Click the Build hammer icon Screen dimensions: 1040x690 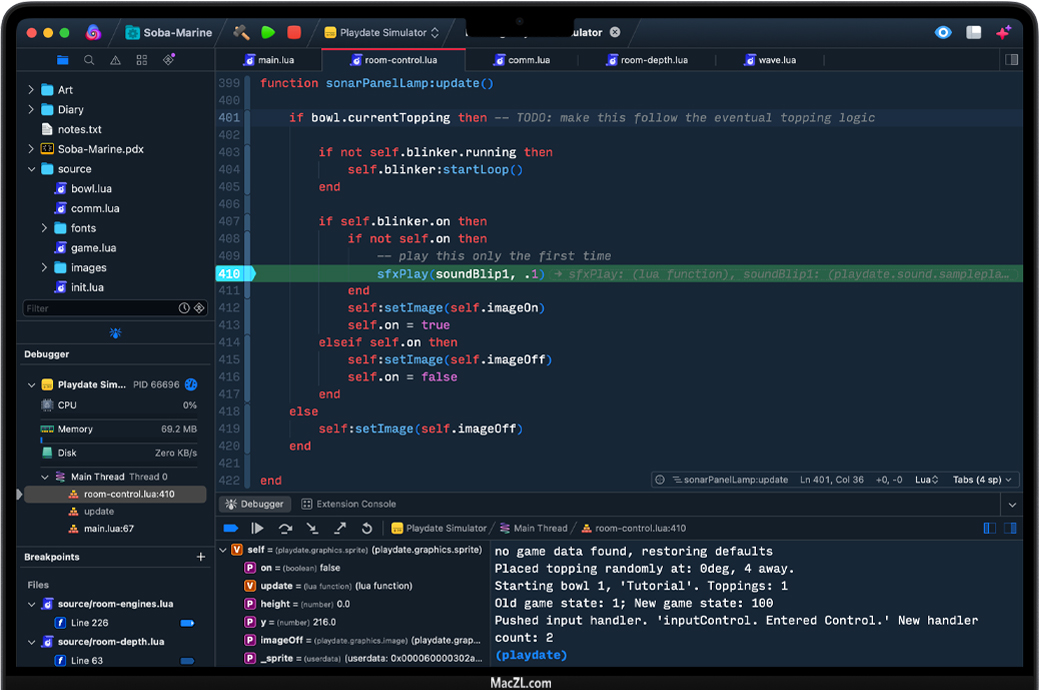(241, 32)
